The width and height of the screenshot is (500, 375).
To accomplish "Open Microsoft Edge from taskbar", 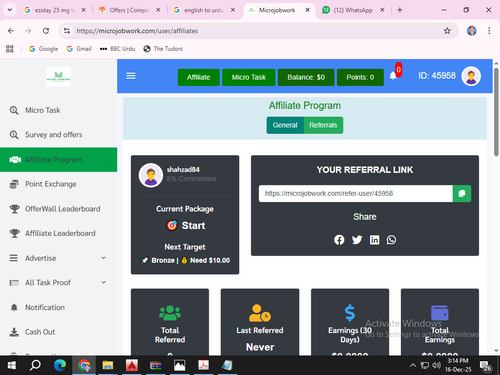I will point(60,366).
